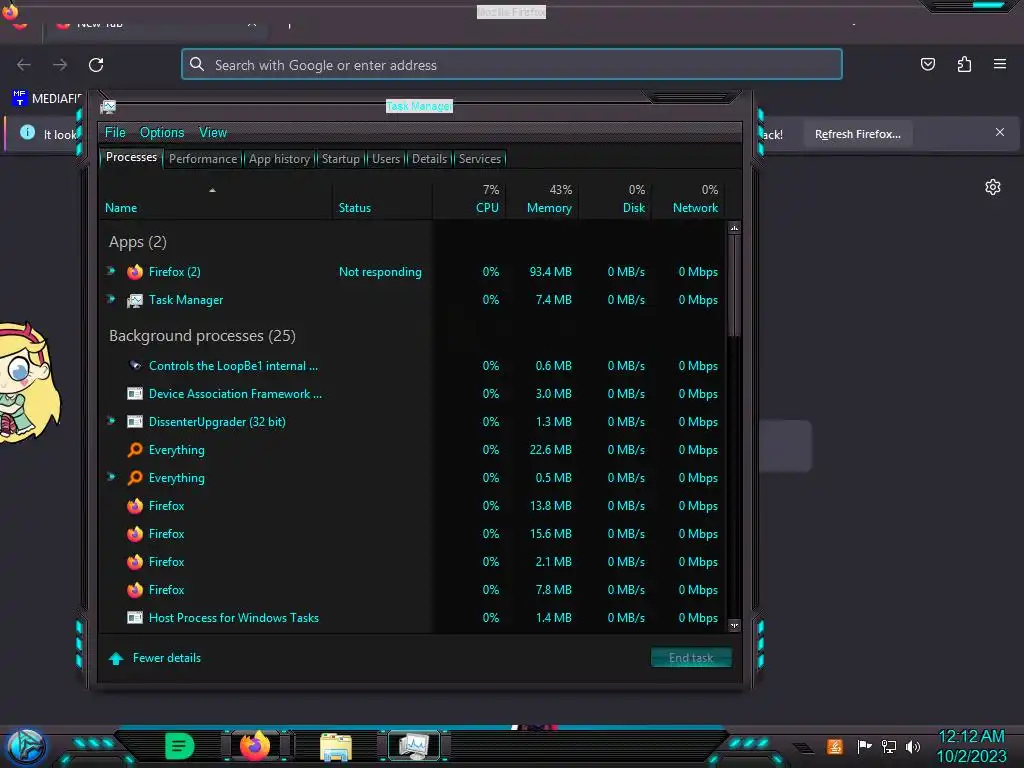Image resolution: width=1024 pixels, height=768 pixels.
Task: Click Firefox memory value 93.4 MB
Action: 551,272
